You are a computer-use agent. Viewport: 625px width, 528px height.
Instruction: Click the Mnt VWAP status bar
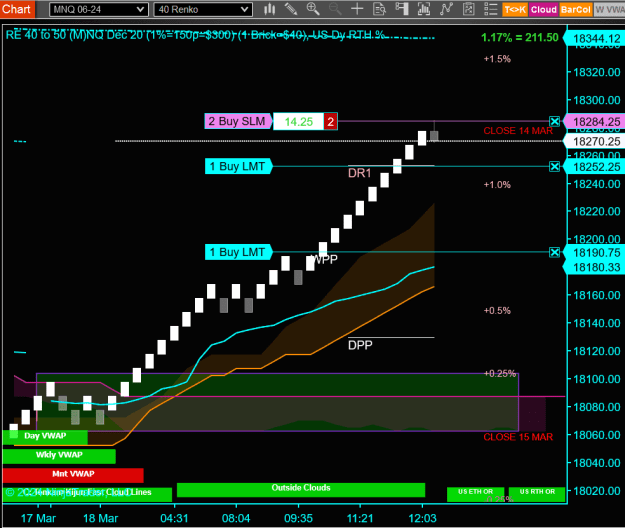(73, 474)
